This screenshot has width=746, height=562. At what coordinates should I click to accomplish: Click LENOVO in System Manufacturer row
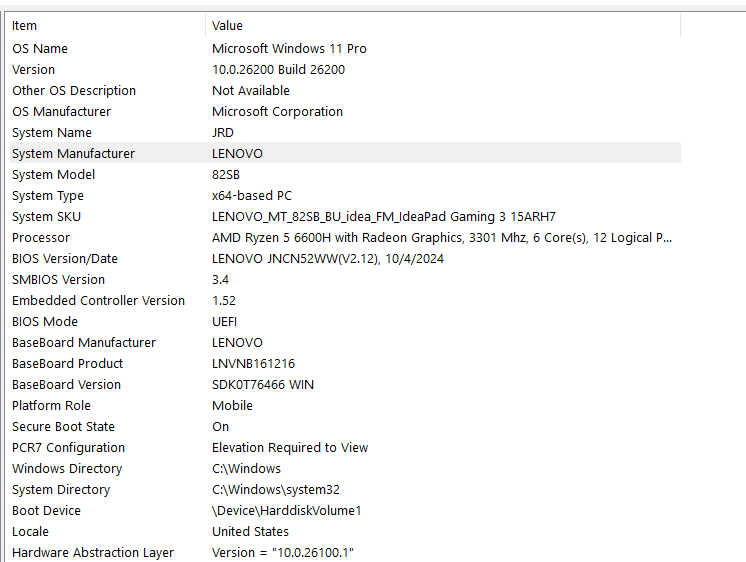(237, 153)
